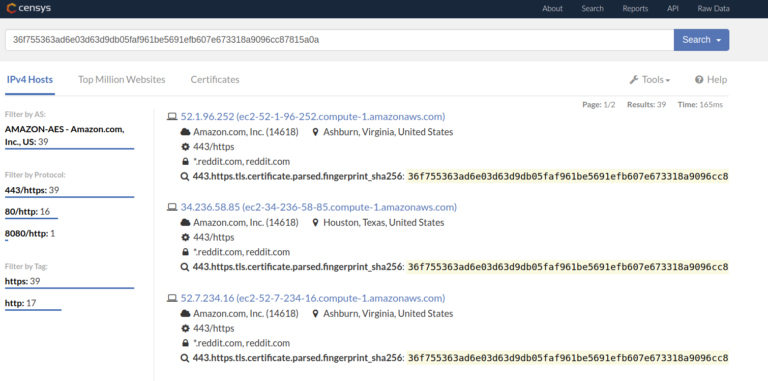Click magnifier icon in 52.1.96.252 result
This screenshot has width=768, height=381.
(x=185, y=177)
